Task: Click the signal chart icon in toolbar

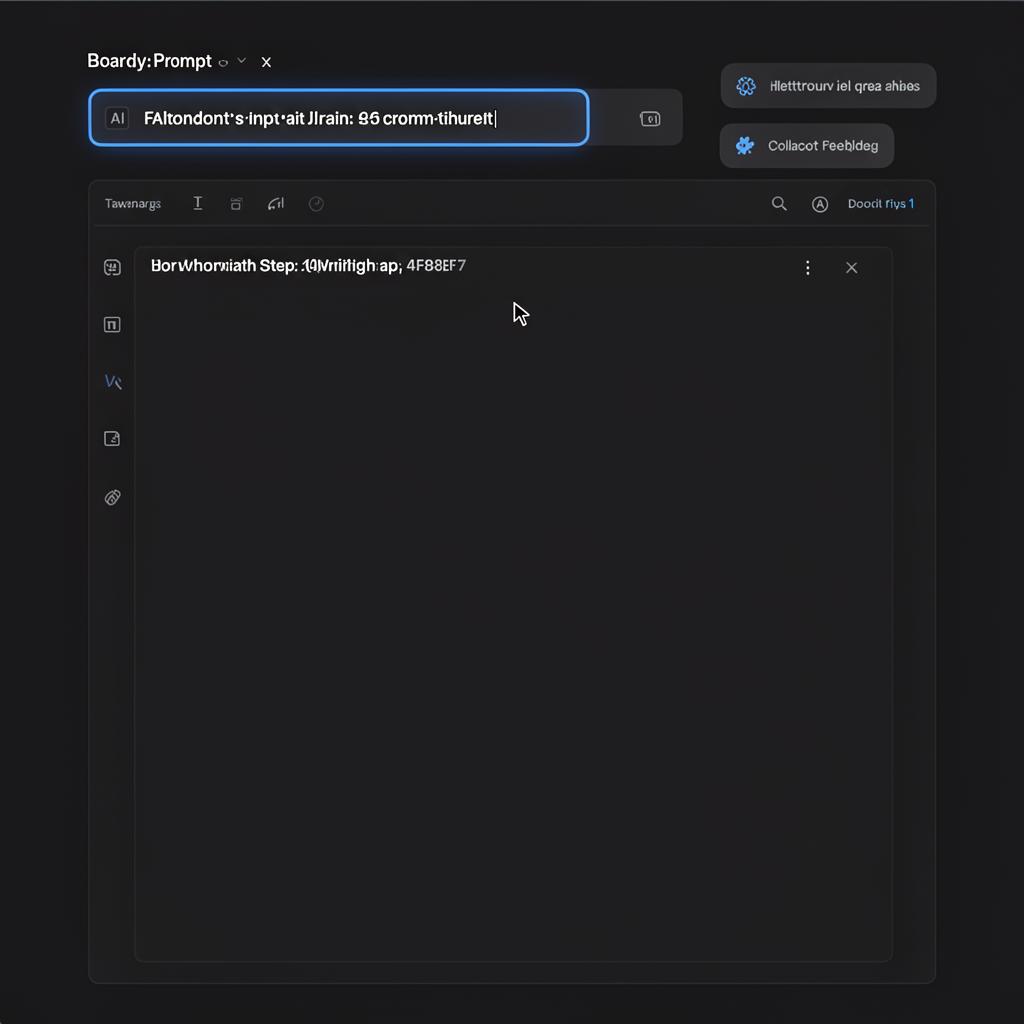Action: [276, 204]
